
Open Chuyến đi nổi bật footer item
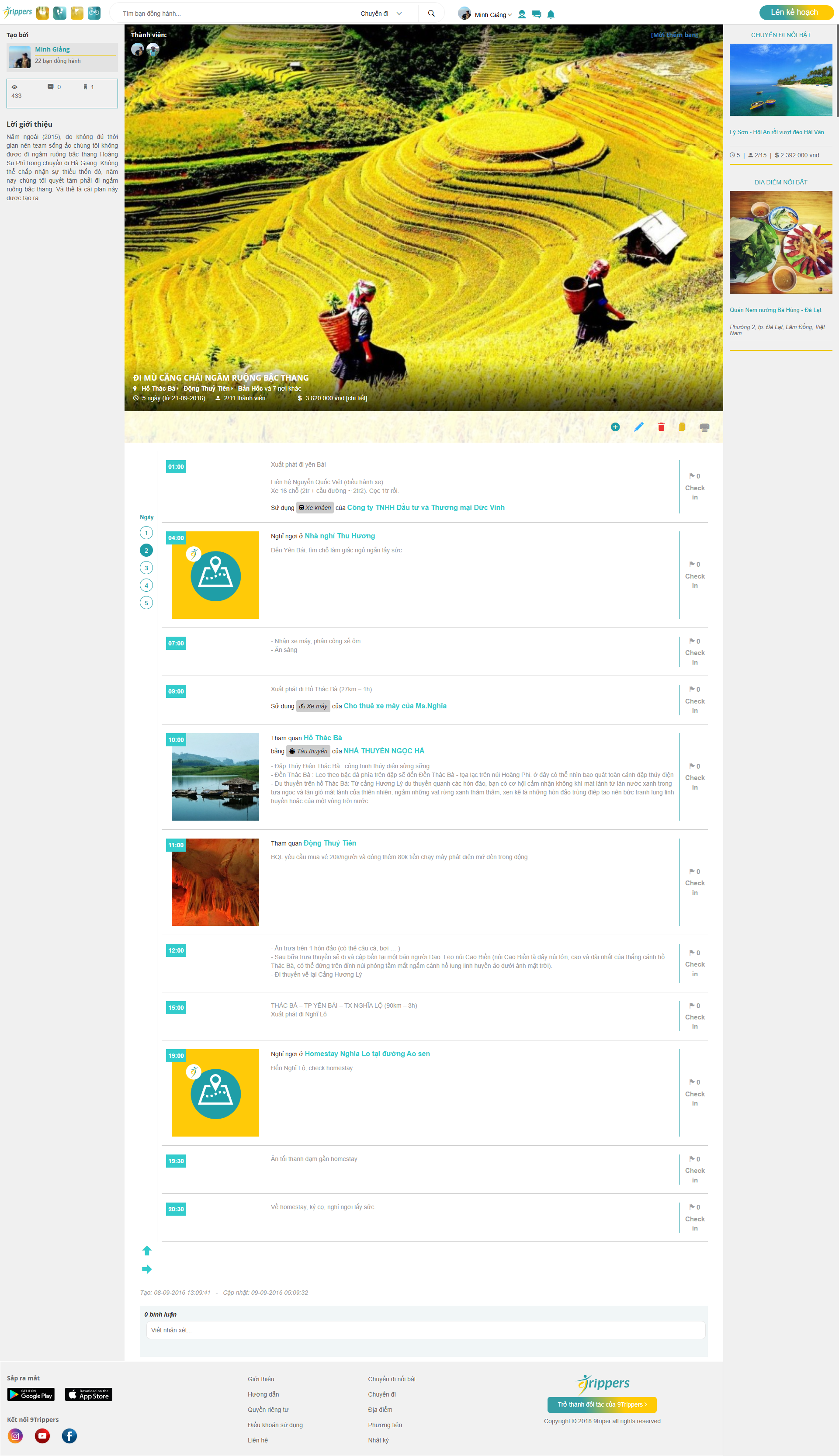coord(391,1379)
